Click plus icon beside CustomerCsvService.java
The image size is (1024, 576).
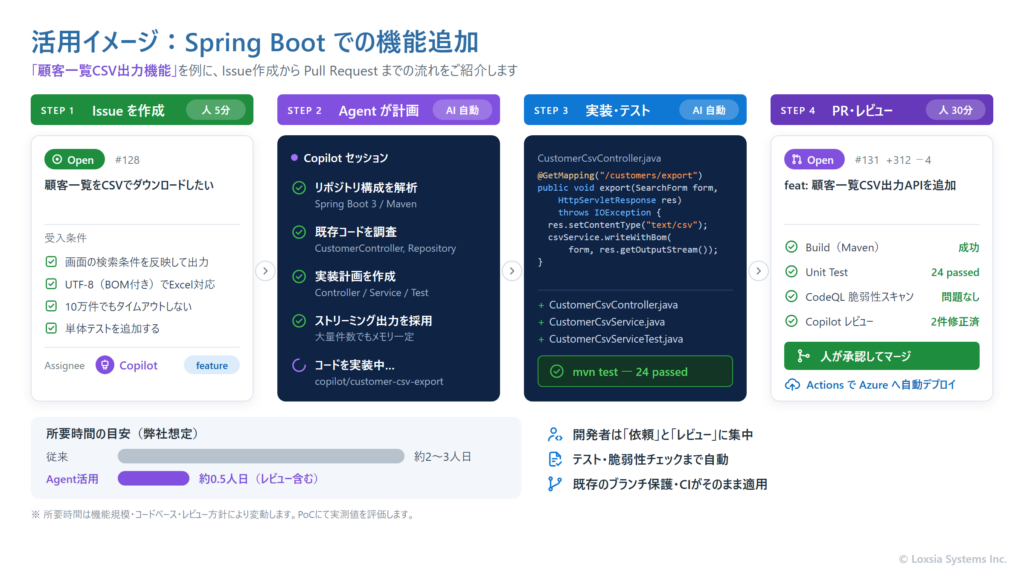(541, 322)
